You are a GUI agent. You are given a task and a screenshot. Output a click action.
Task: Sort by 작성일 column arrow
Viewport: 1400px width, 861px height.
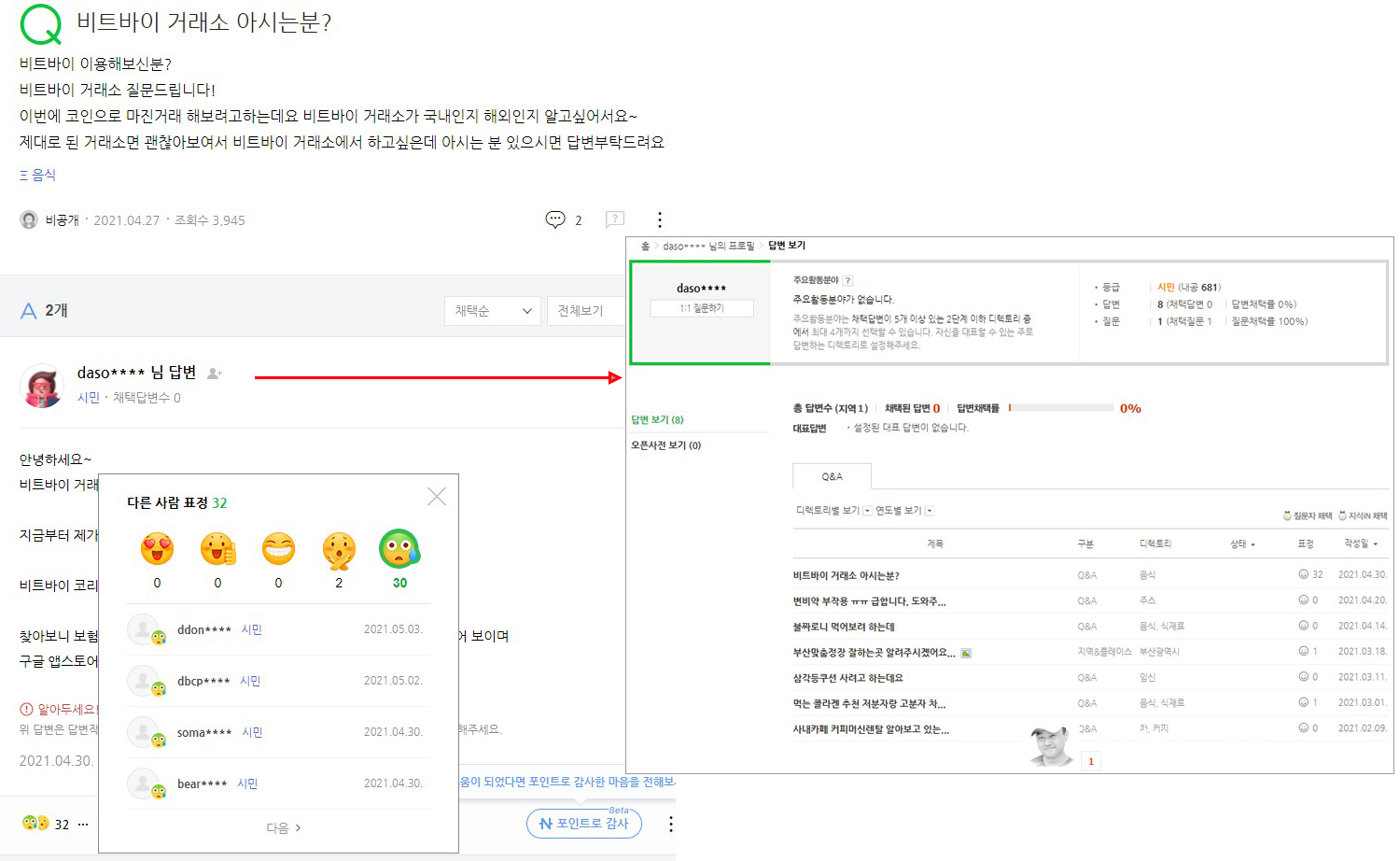coord(1375,543)
